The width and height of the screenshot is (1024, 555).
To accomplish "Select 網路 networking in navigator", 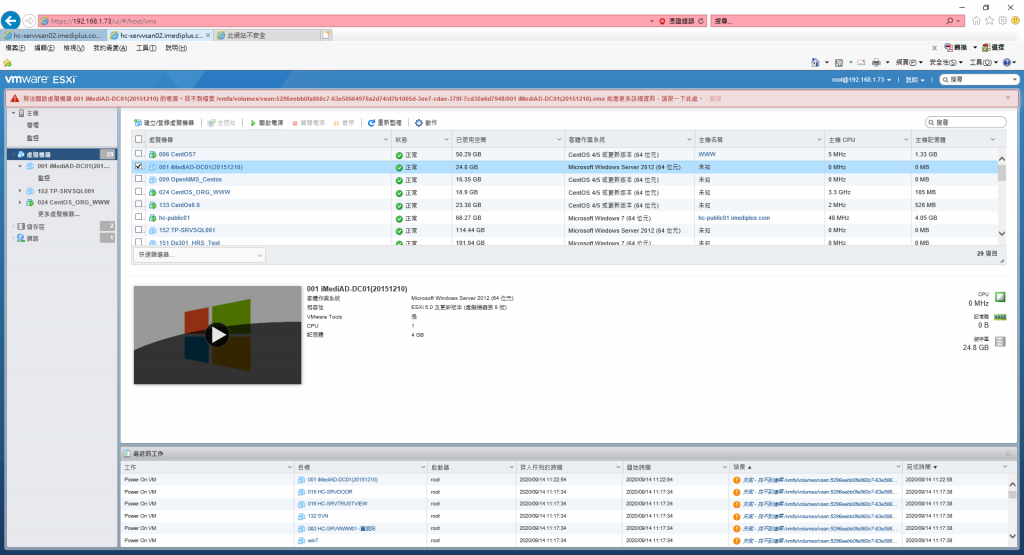I will [x=32, y=238].
